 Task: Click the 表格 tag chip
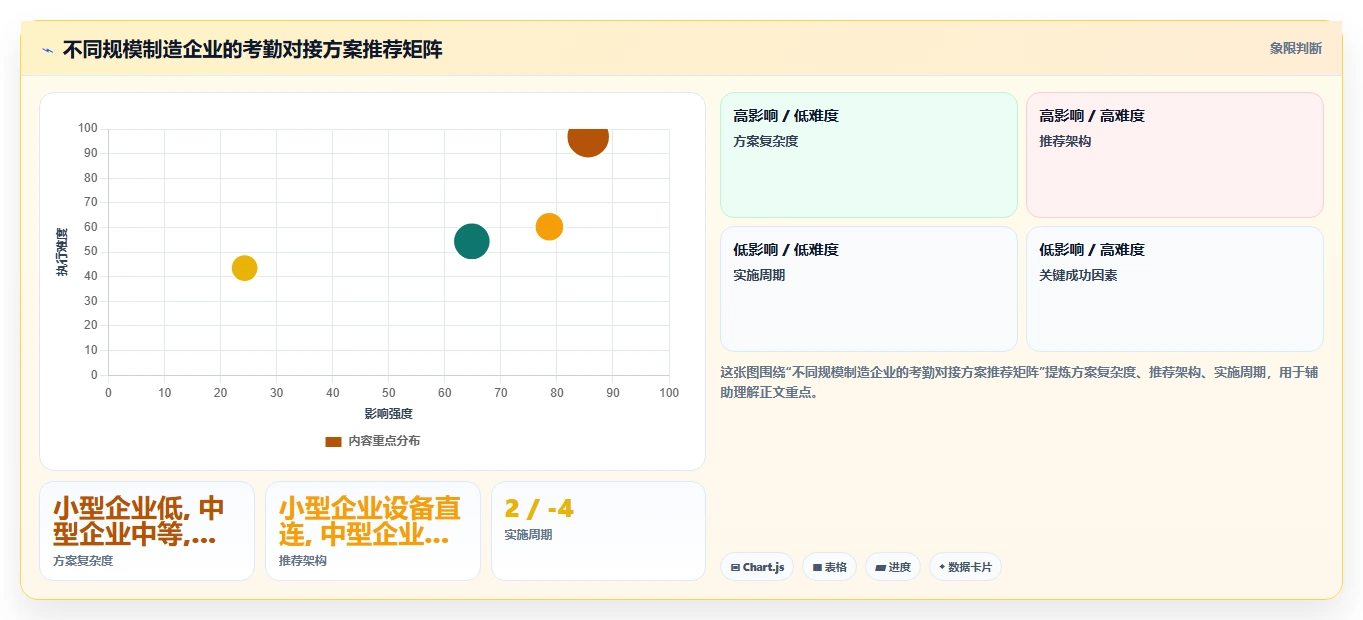(829, 567)
